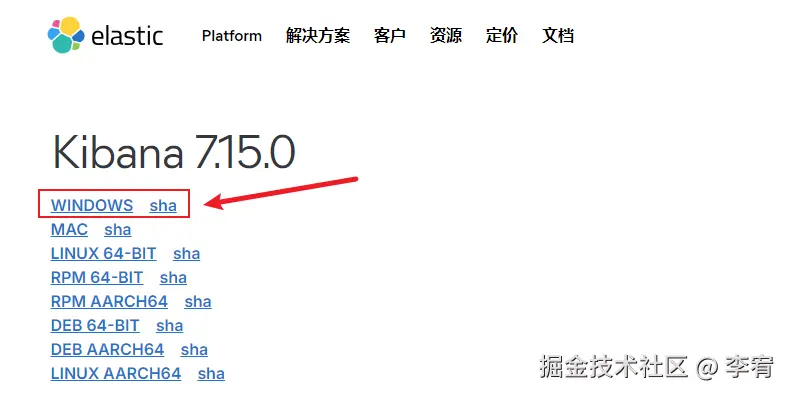
Task: Open the sha link next to MAC
Action: [x=118, y=229]
